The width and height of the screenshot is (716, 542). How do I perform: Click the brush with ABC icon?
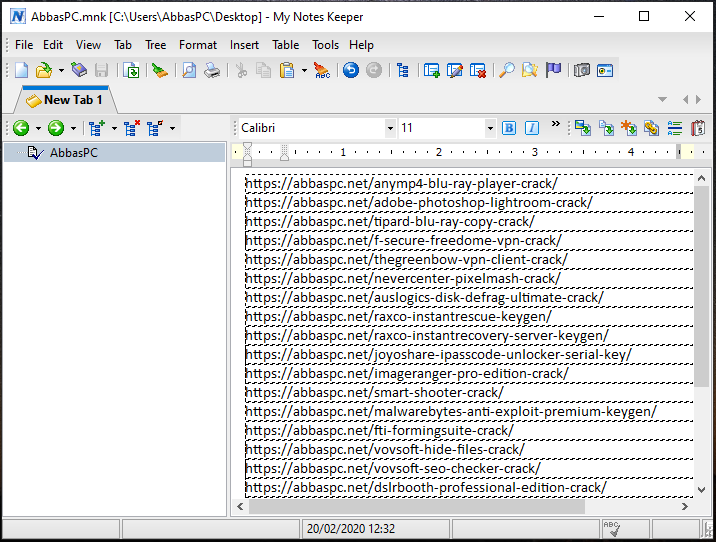(322, 70)
